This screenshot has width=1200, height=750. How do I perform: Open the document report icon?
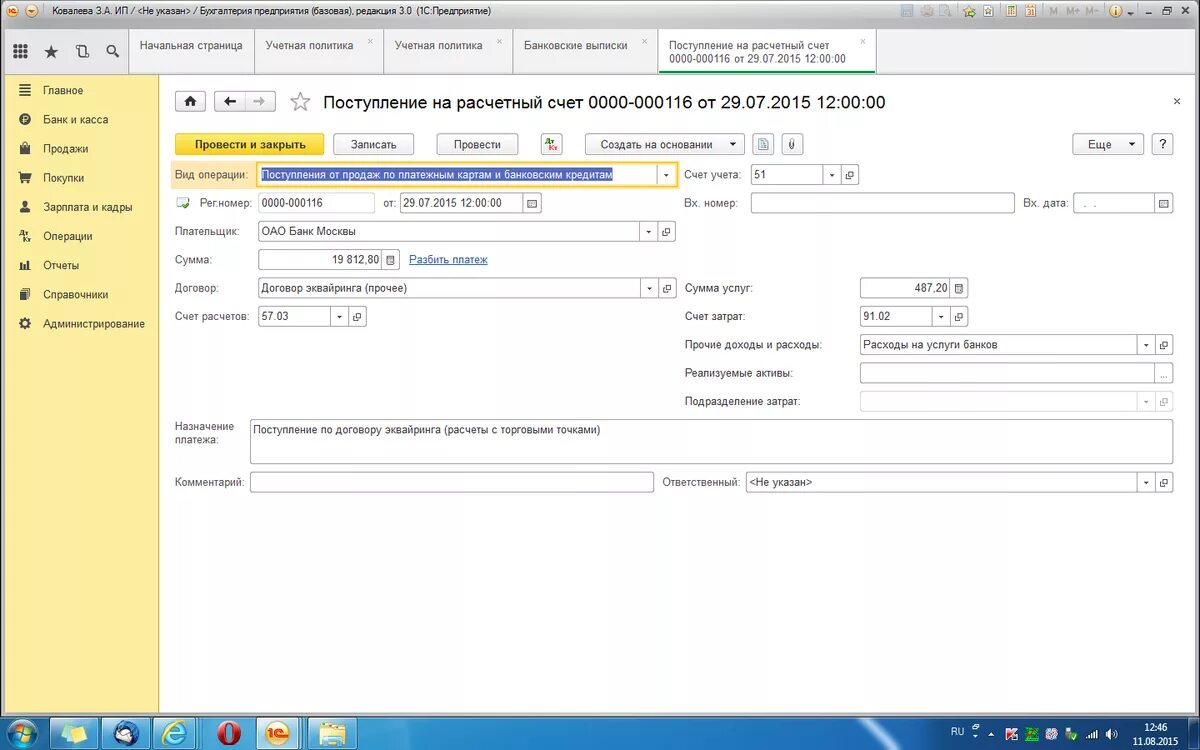click(x=764, y=144)
